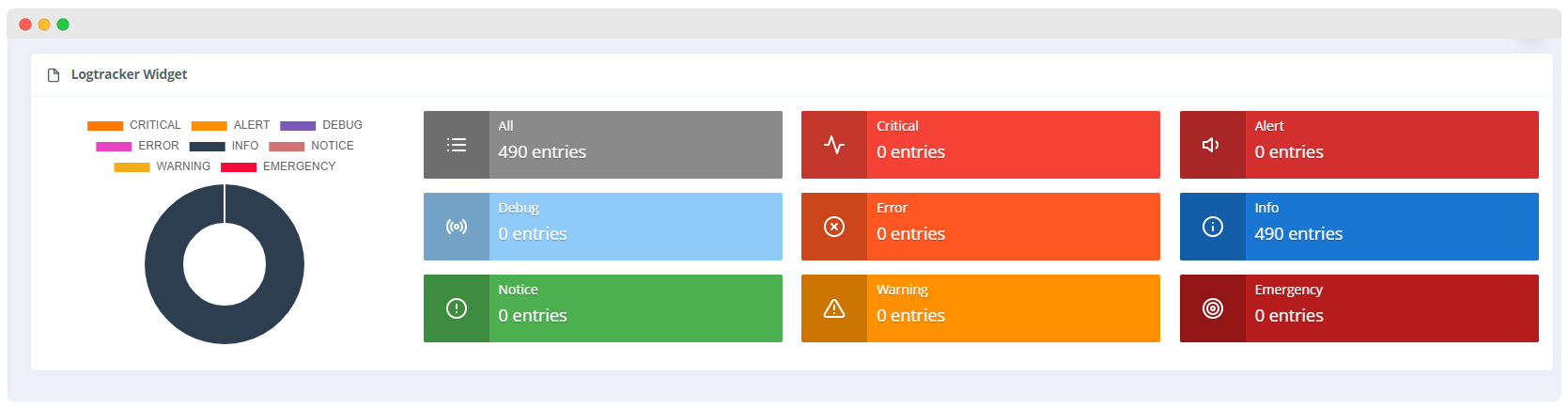Click the circled i icon on the Info card

click(x=1213, y=227)
